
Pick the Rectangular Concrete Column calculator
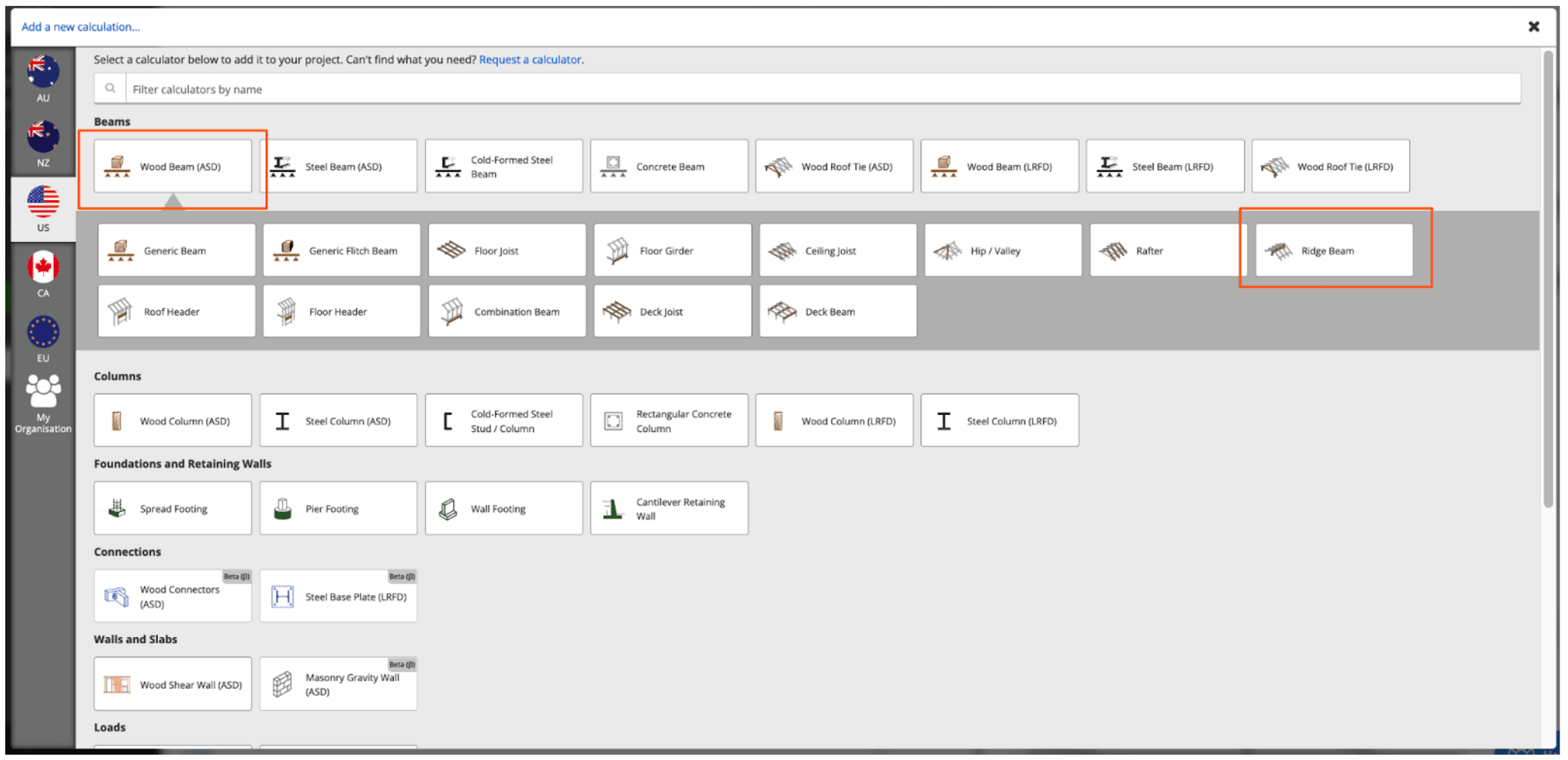click(x=669, y=420)
